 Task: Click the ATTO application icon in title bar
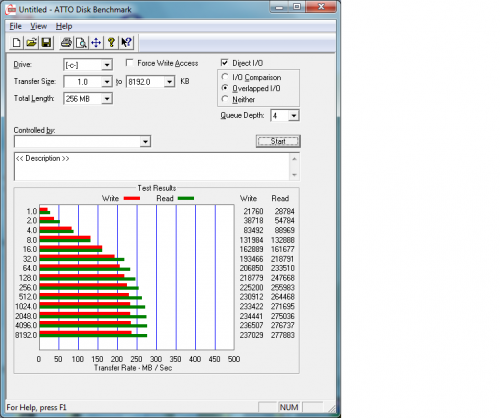coord(11,9)
